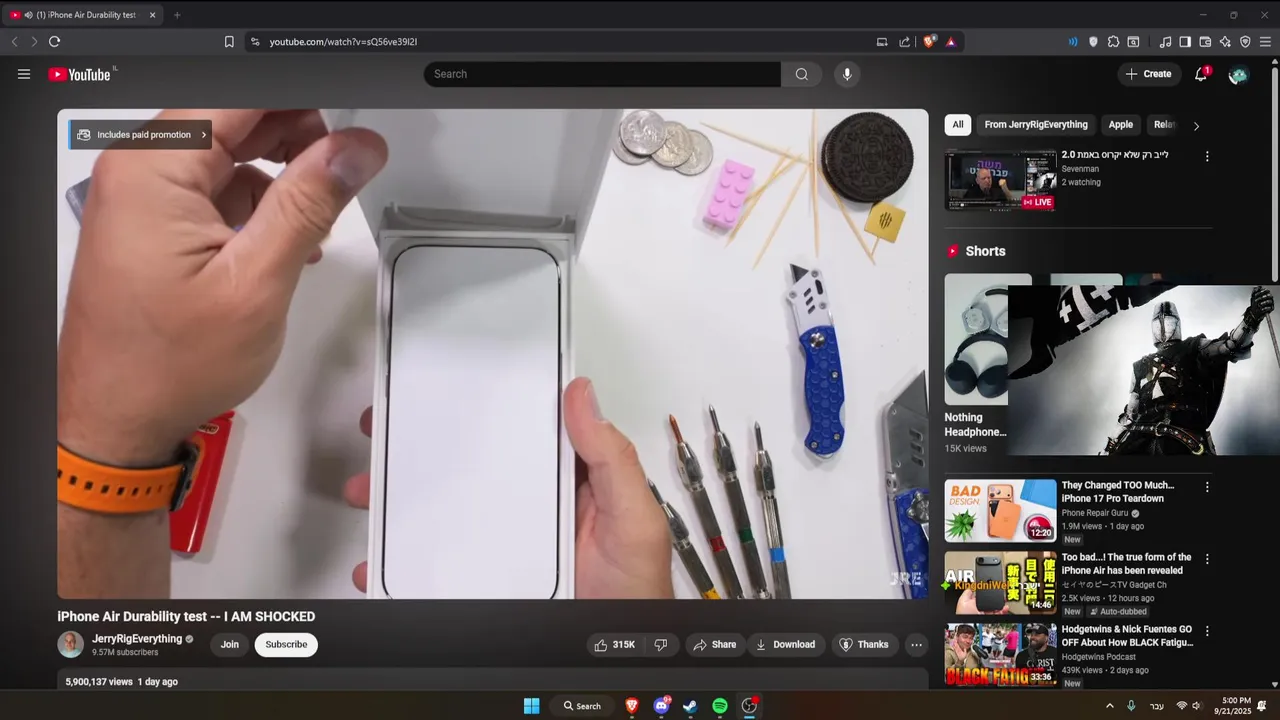The image size is (1280, 720).
Task: Install app / cast screen icon in address bar
Action: tap(882, 42)
